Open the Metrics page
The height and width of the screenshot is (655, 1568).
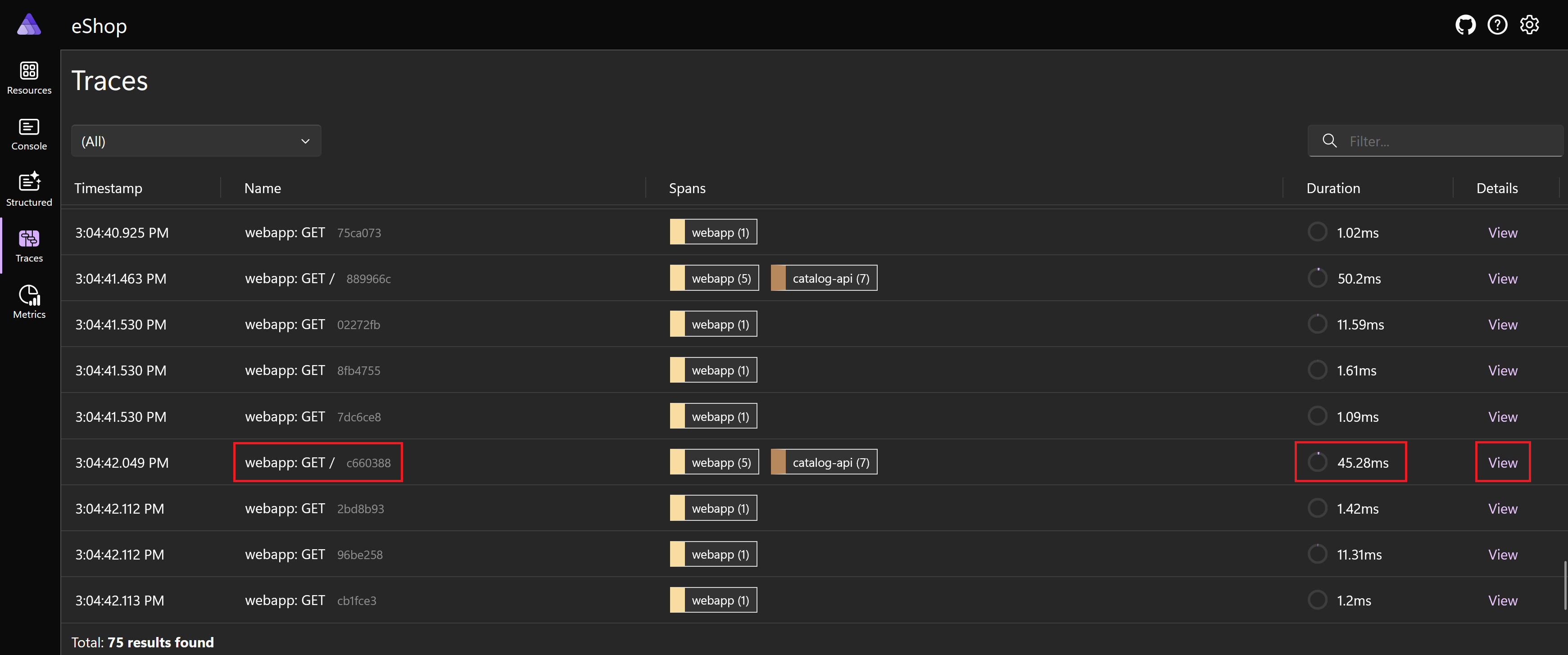(29, 303)
